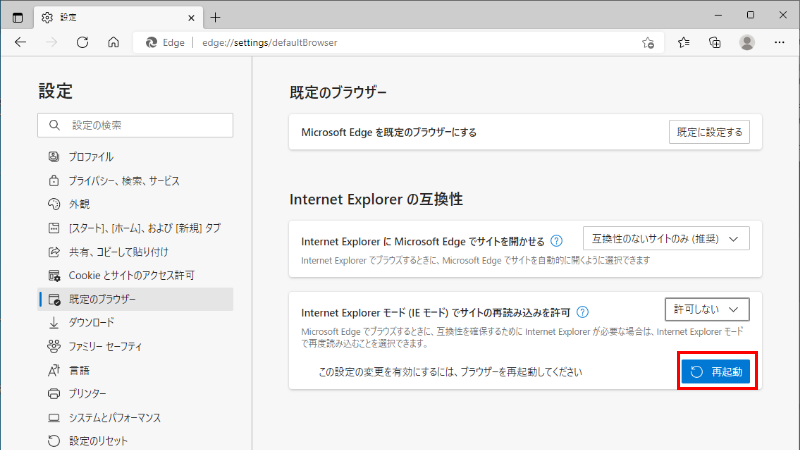
Task: Click the 設定 tab title
Action: pos(68,17)
